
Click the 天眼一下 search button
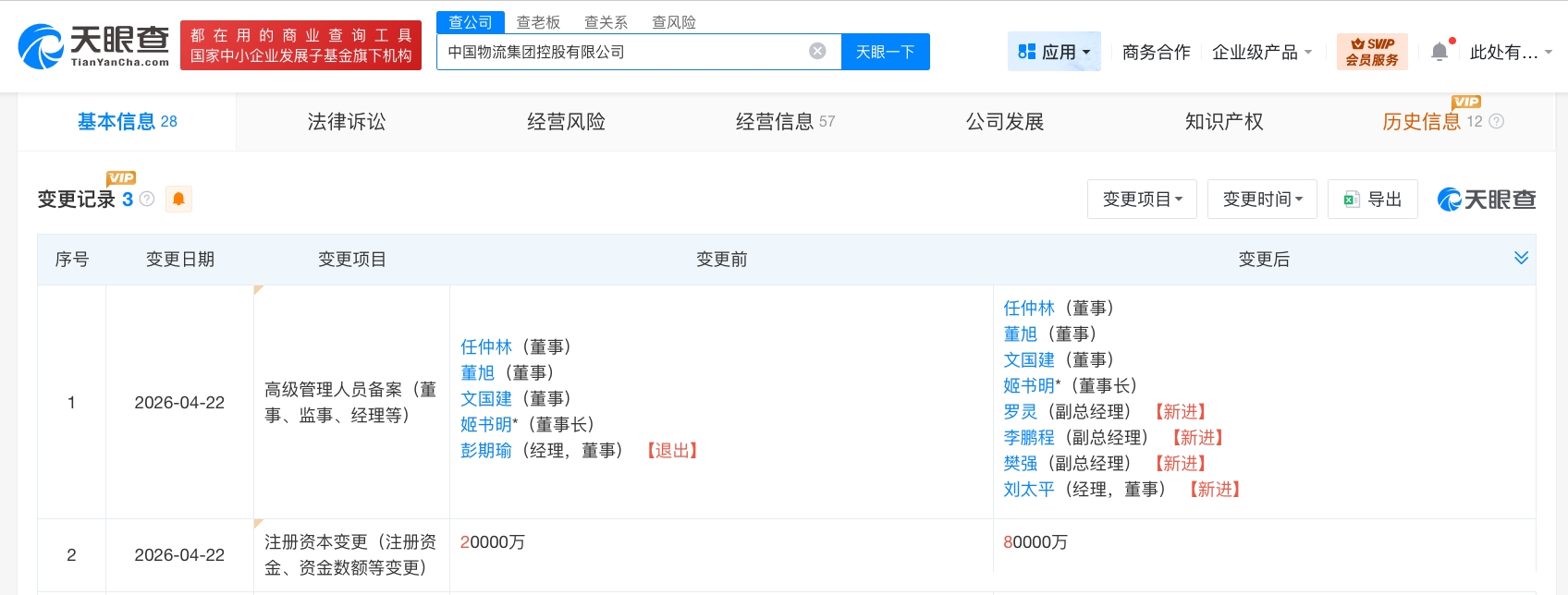[x=885, y=52]
